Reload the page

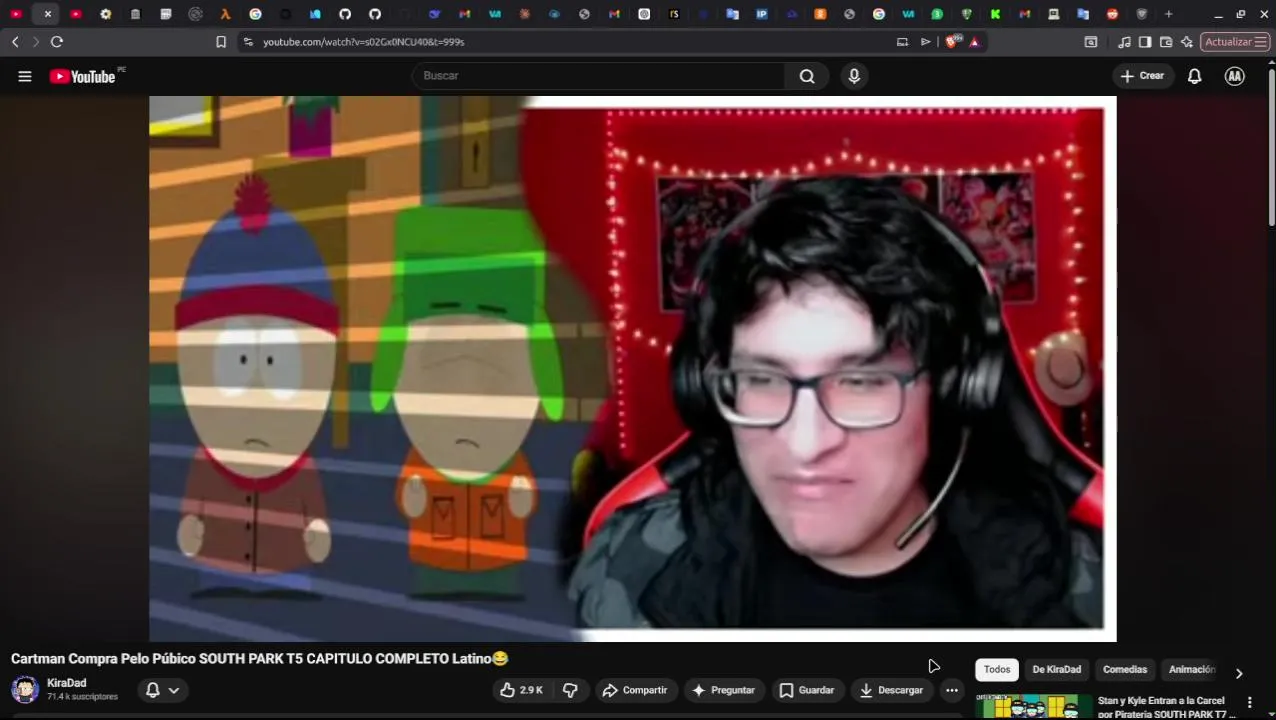tap(57, 42)
